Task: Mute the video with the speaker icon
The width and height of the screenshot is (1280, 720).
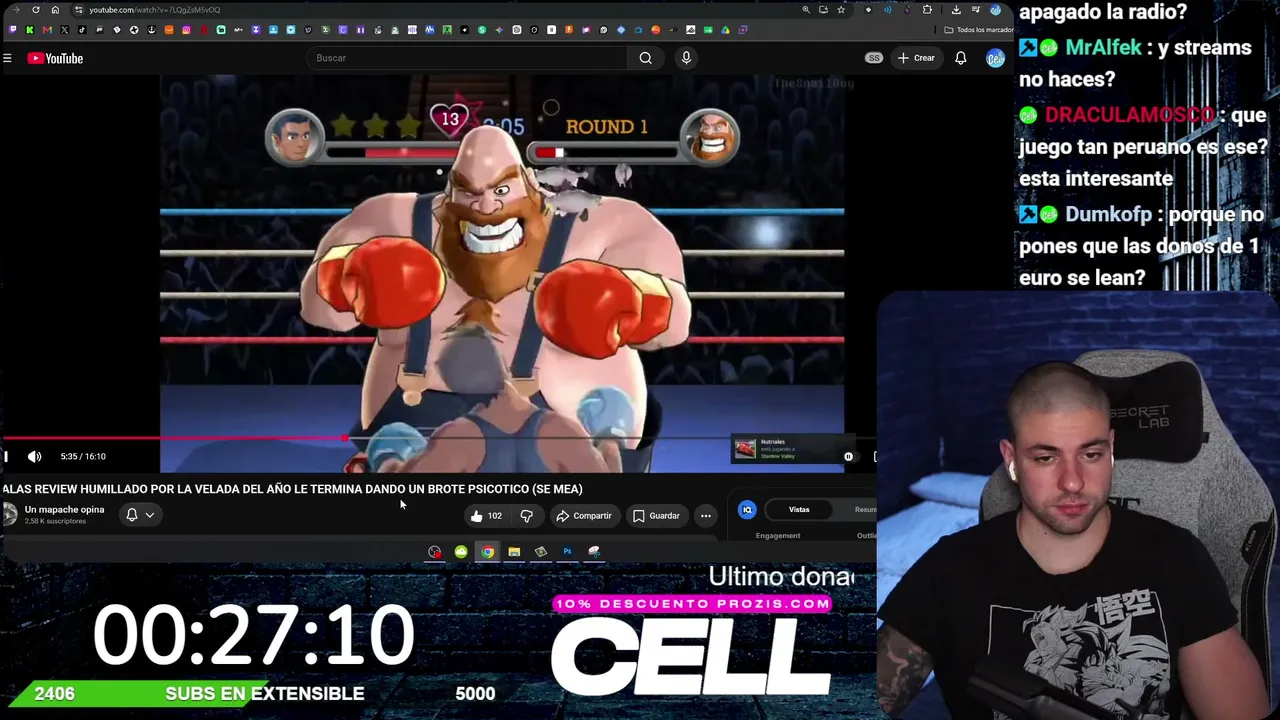Action: click(35, 456)
